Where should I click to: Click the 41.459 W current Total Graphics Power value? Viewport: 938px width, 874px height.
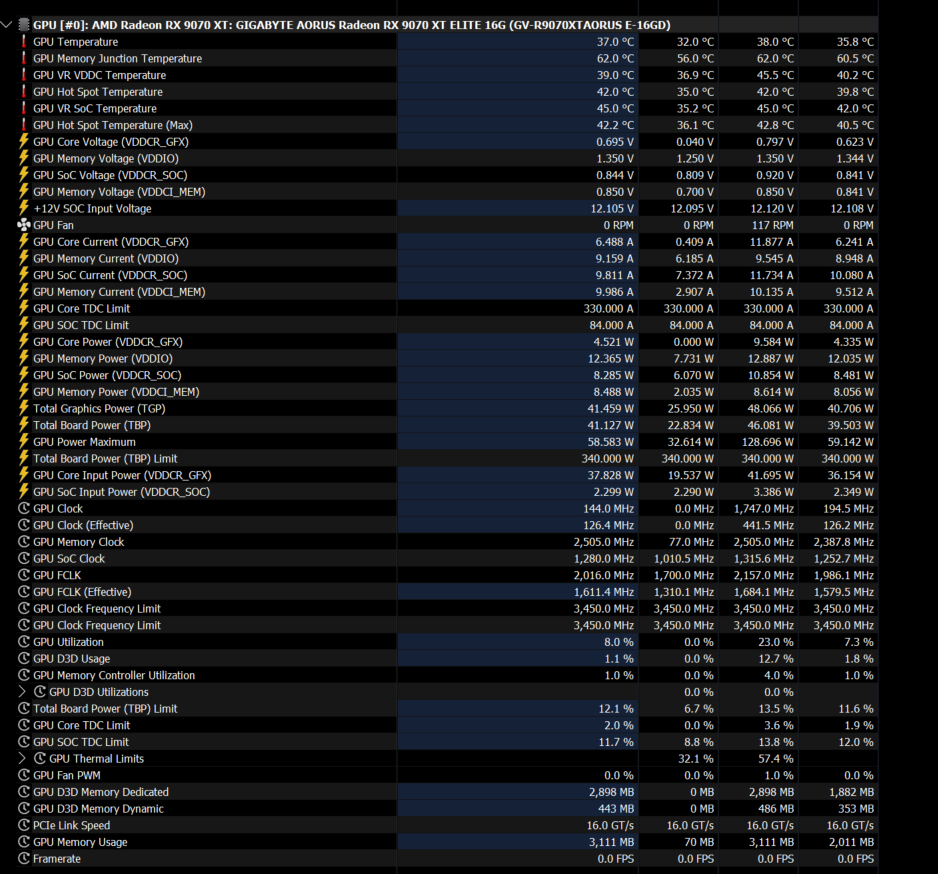pyautogui.click(x=611, y=409)
